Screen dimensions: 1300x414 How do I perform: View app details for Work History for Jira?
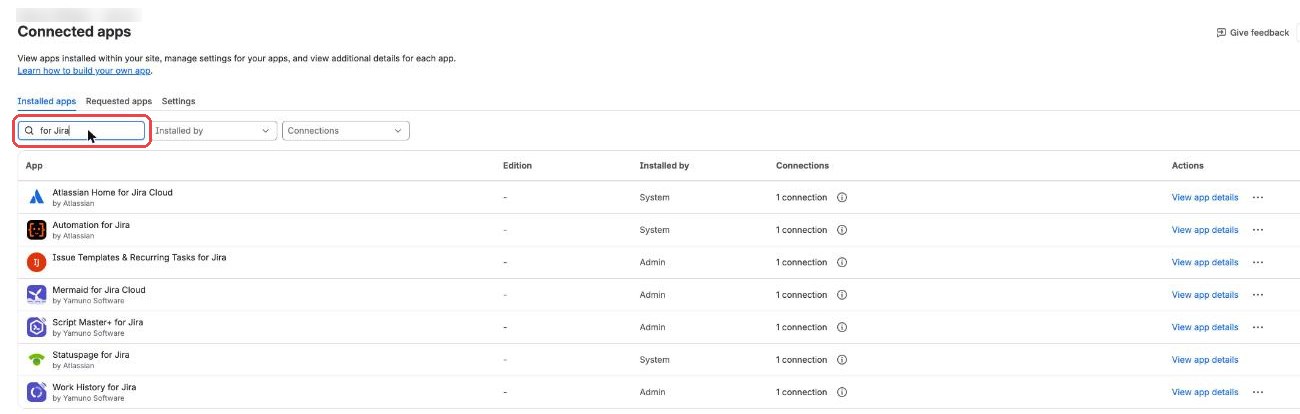1205,392
